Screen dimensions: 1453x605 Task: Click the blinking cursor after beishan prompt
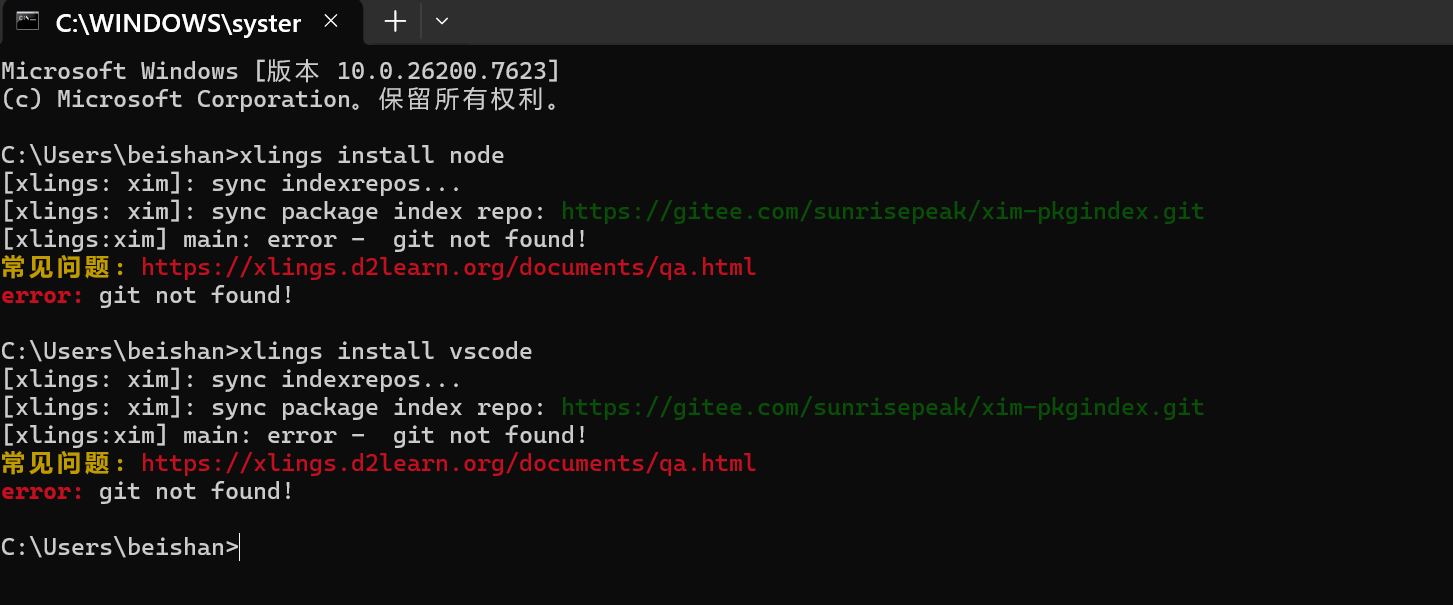point(238,546)
